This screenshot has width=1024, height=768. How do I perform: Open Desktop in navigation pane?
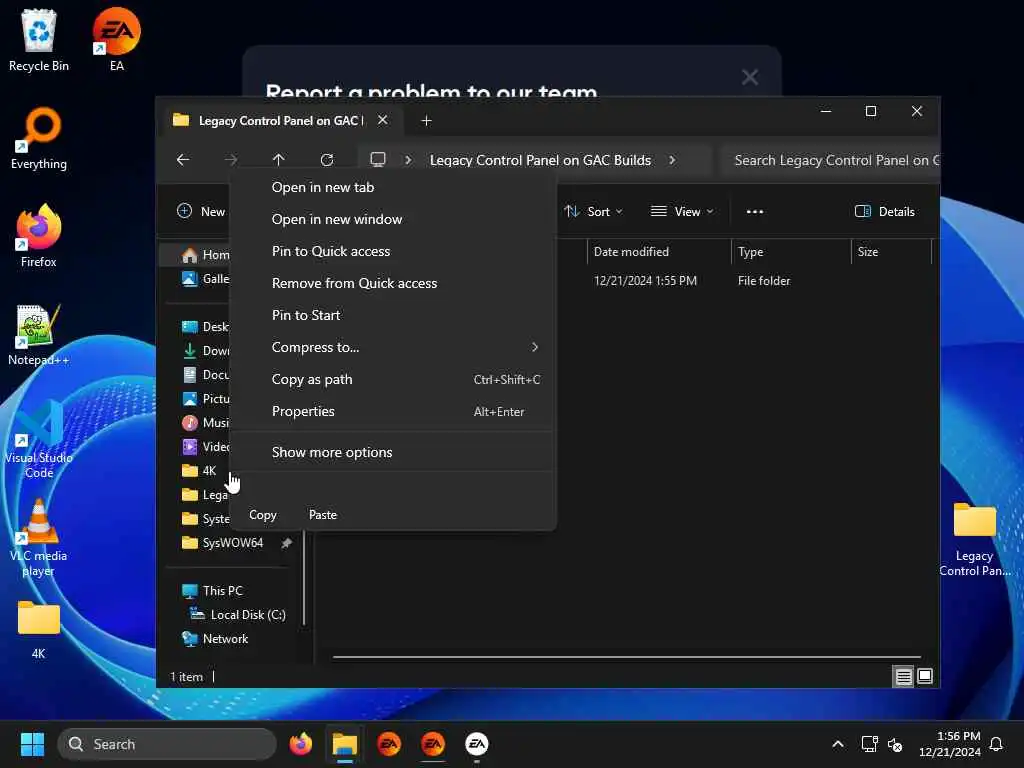(205, 327)
